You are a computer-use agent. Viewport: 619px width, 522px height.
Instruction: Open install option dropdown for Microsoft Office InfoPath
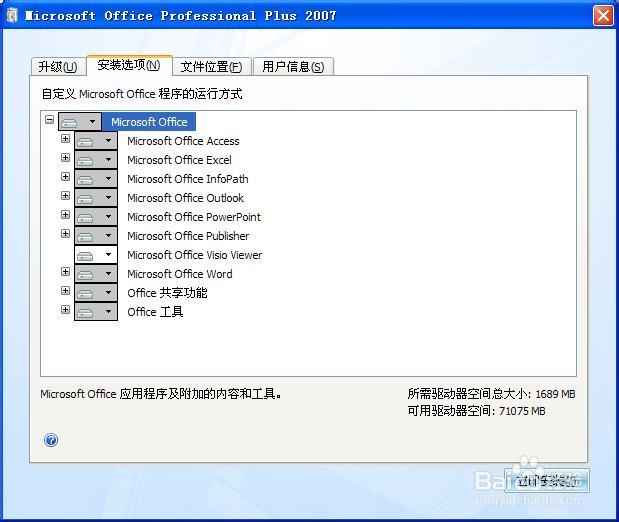(x=96, y=179)
